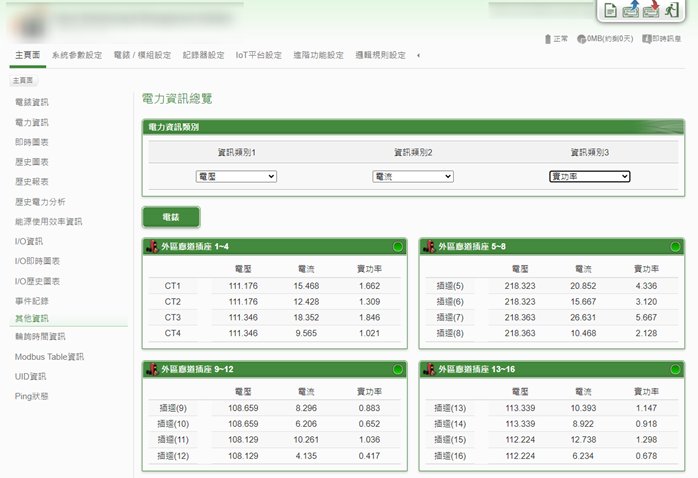Screen dimensions: 698x478
Task: Switch to the IoT平台設定 tab
Action: pyautogui.click(x=258, y=56)
